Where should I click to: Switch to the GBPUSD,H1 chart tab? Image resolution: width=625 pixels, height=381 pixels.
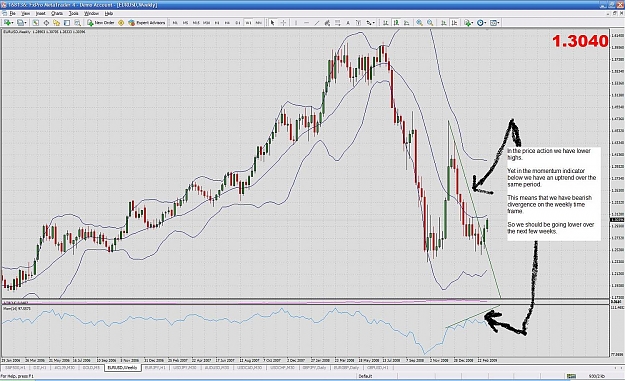[x=377, y=367]
